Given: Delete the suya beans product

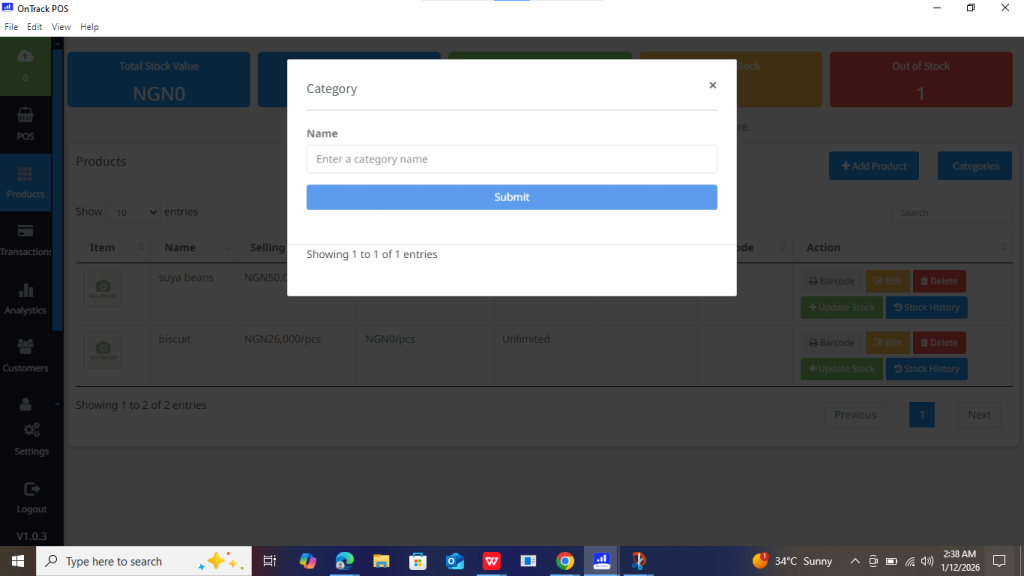Looking at the screenshot, I should tap(938, 281).
